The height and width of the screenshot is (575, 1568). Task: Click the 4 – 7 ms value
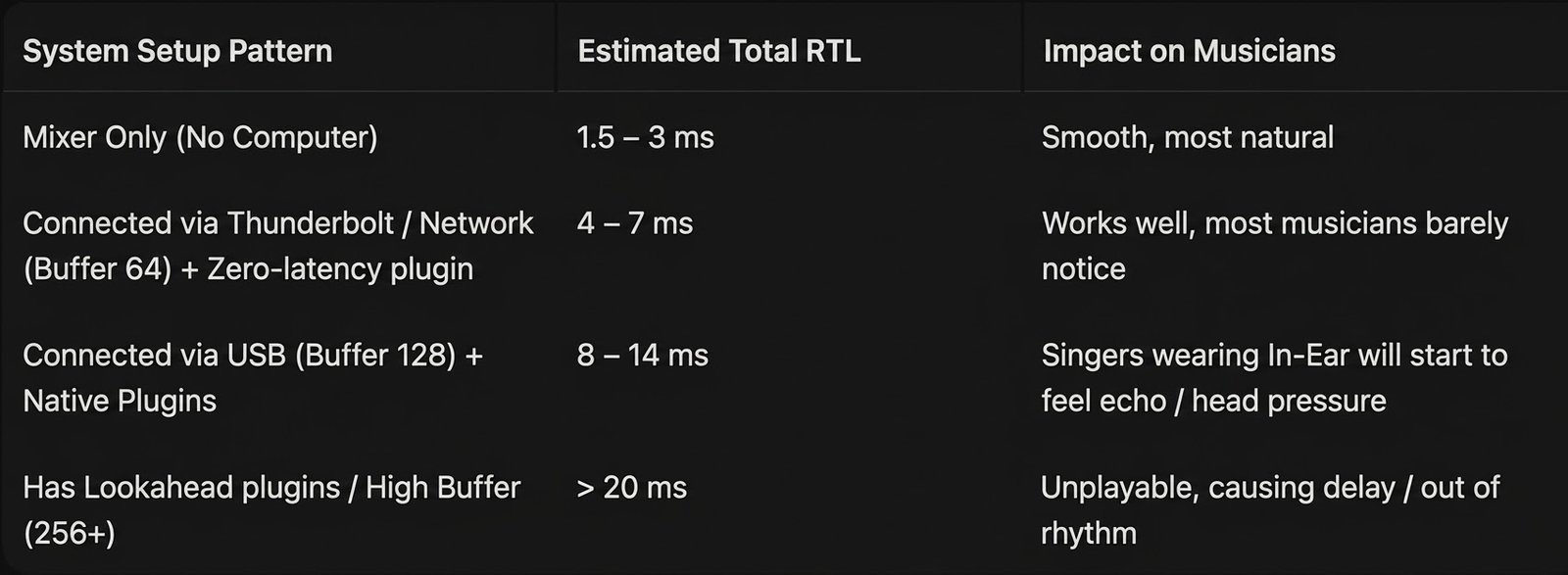(x=635, y=223)
